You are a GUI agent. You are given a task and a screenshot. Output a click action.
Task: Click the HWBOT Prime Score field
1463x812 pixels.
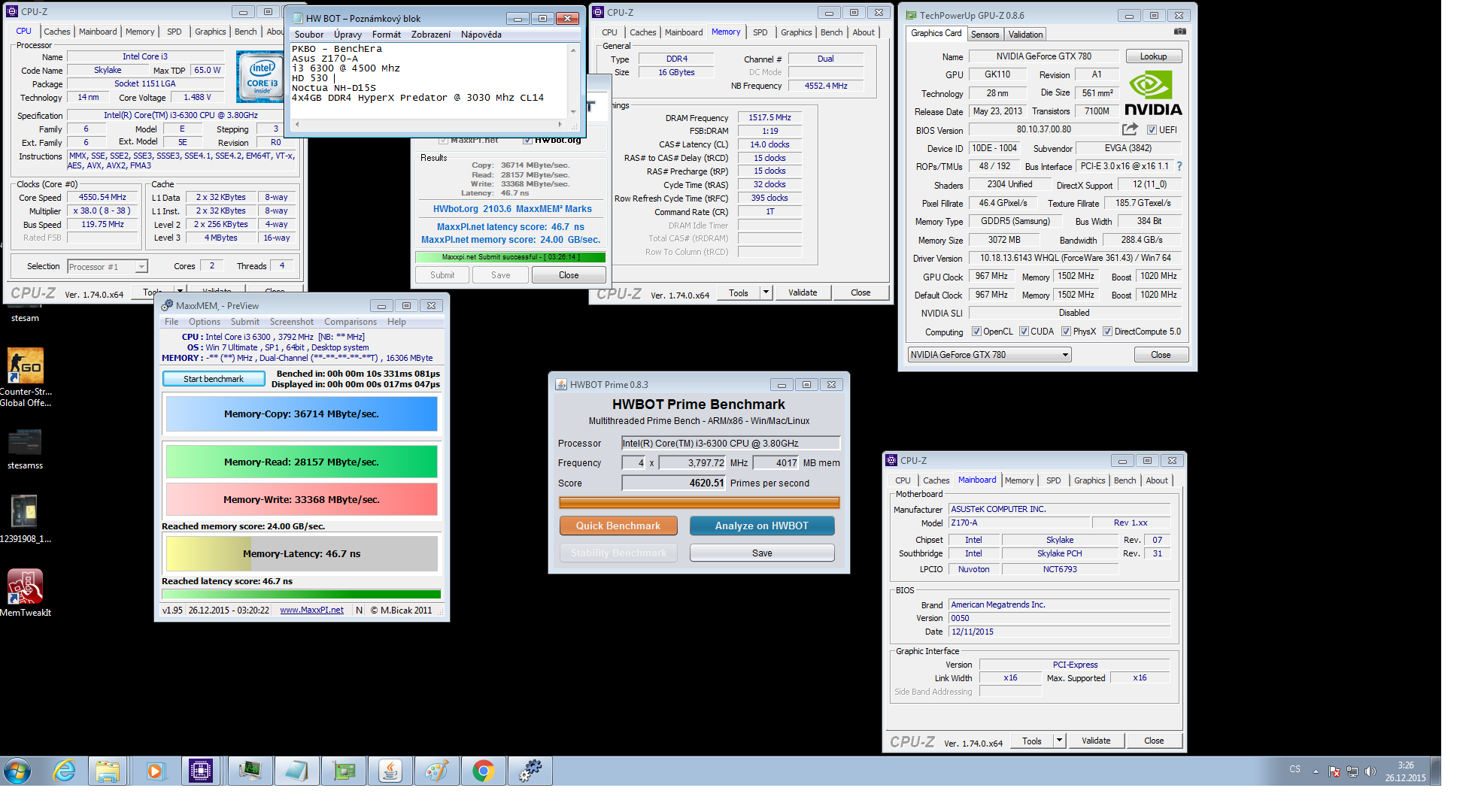coord(674,483)
